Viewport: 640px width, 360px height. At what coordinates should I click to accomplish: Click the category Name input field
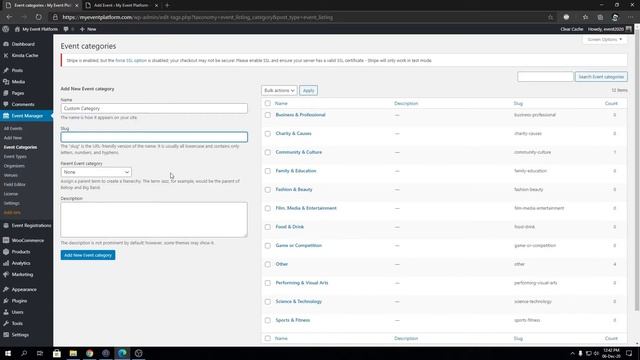tap(154, 109)
